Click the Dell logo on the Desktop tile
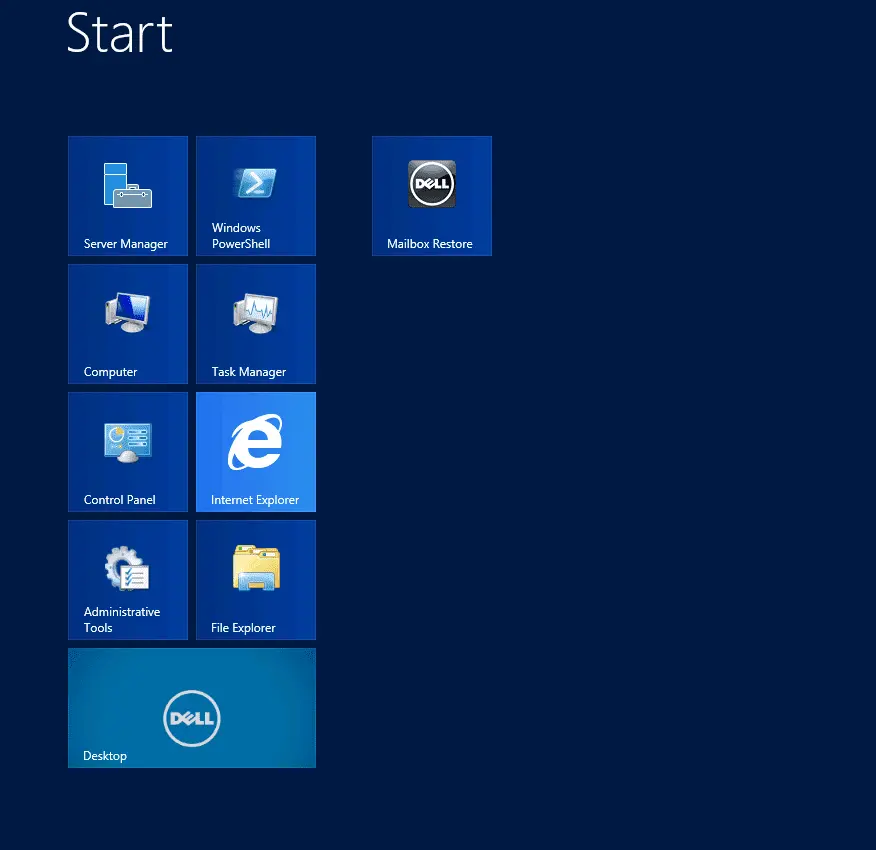The width and height of the screenshot is (876, 850). (191, 718)
